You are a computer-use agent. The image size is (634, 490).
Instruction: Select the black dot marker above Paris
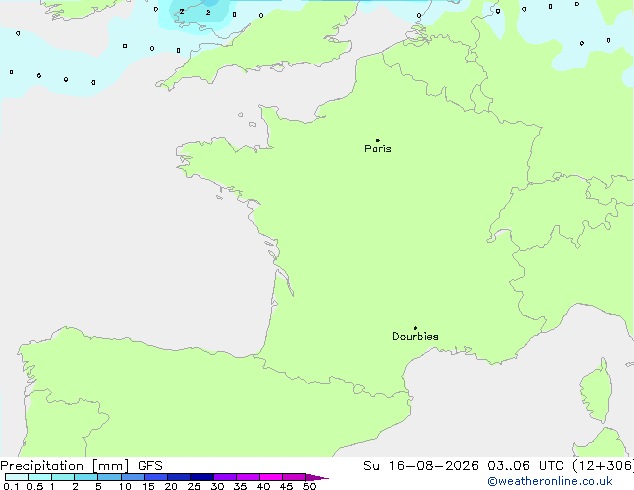[378, 140]
